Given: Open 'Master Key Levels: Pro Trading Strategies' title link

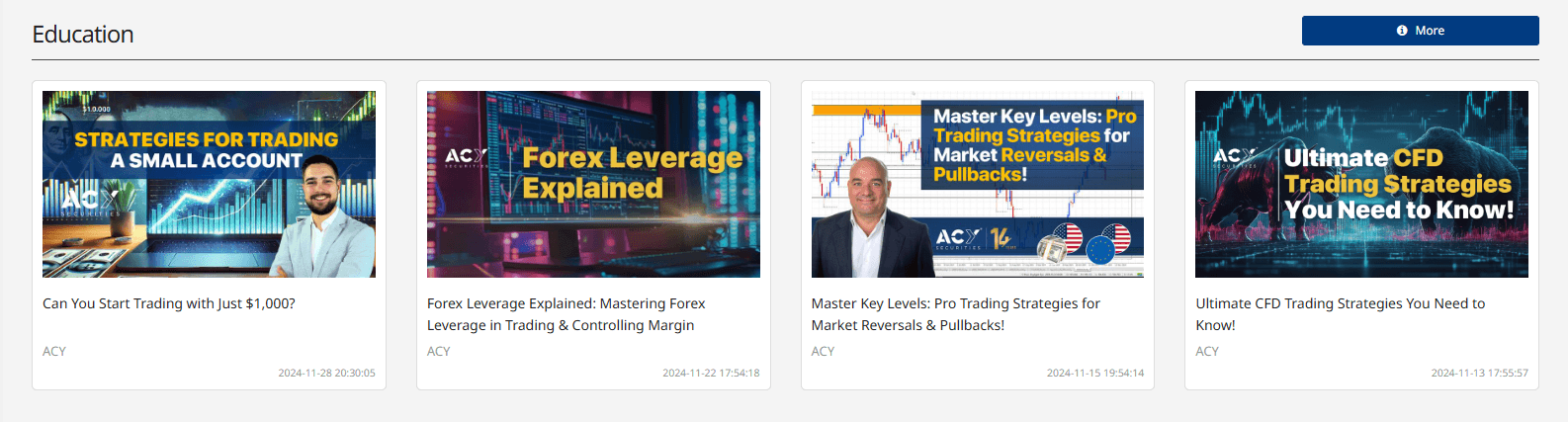Looking at the screenshot, I should coord(956,314).
